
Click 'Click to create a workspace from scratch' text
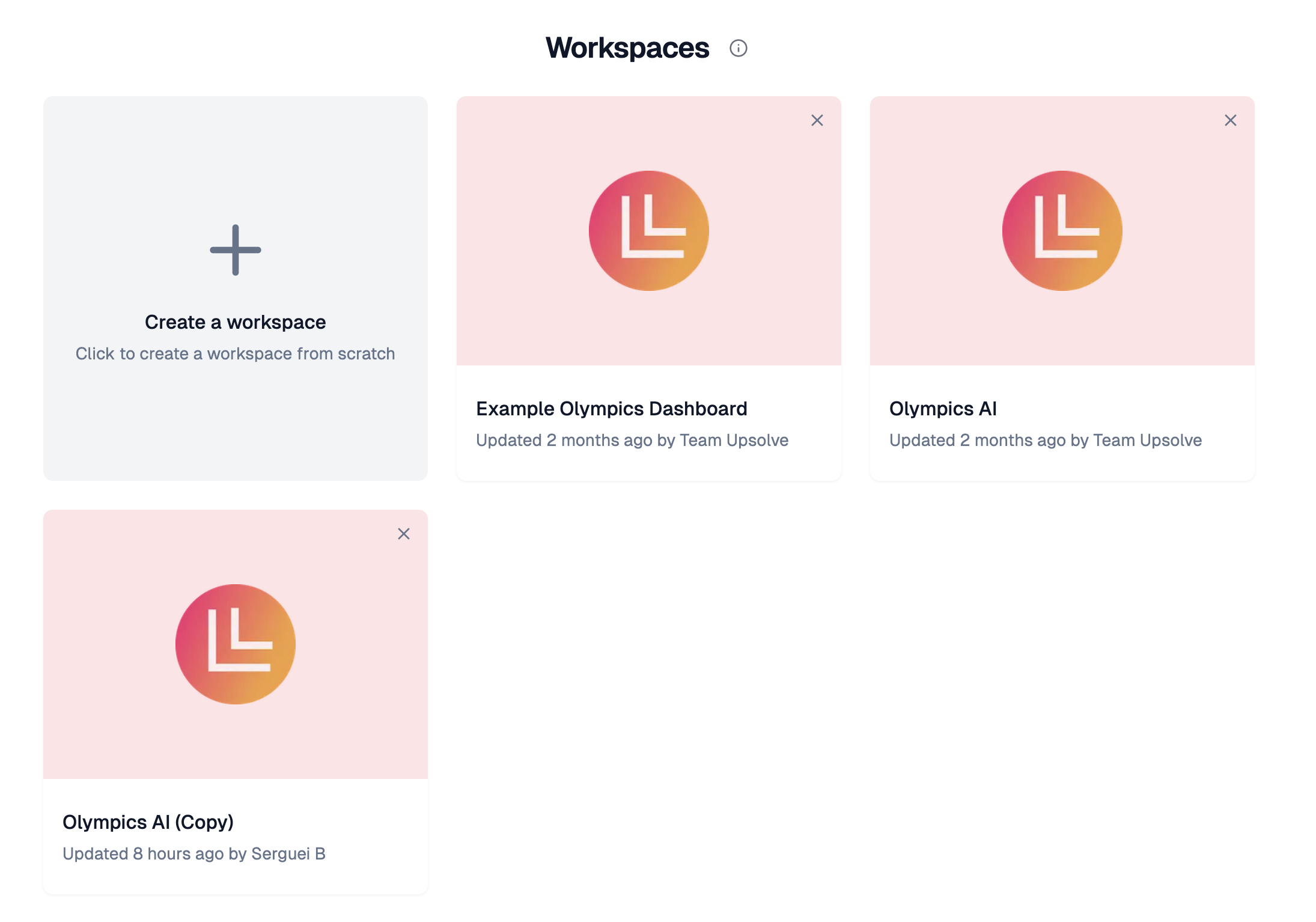click(x=236, y=353)
